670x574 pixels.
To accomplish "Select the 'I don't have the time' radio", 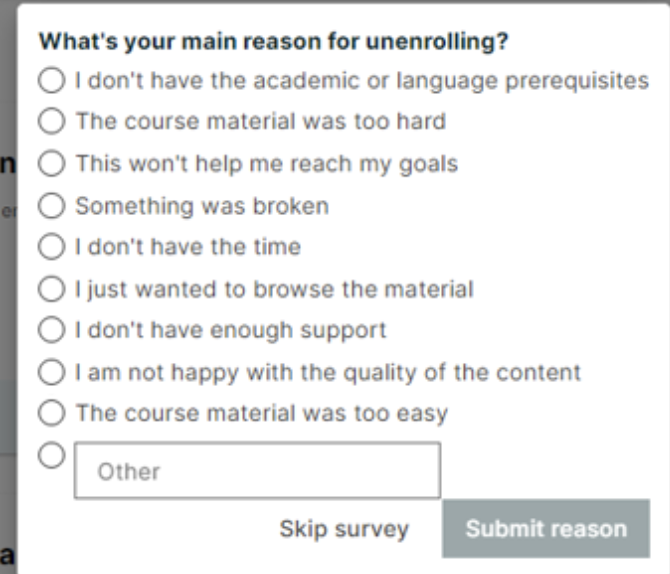I will click(52, 246).
